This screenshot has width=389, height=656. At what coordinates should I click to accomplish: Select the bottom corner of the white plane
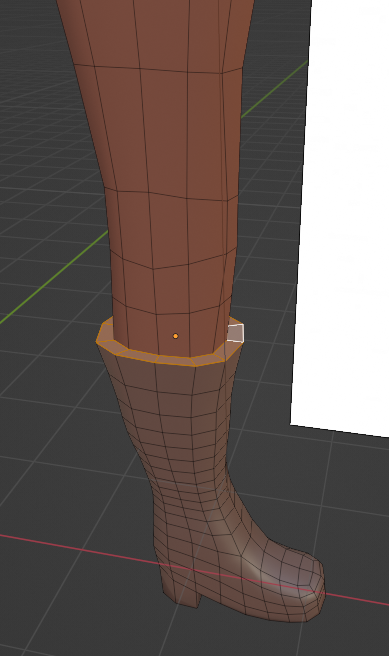click(x=293, y=423)
